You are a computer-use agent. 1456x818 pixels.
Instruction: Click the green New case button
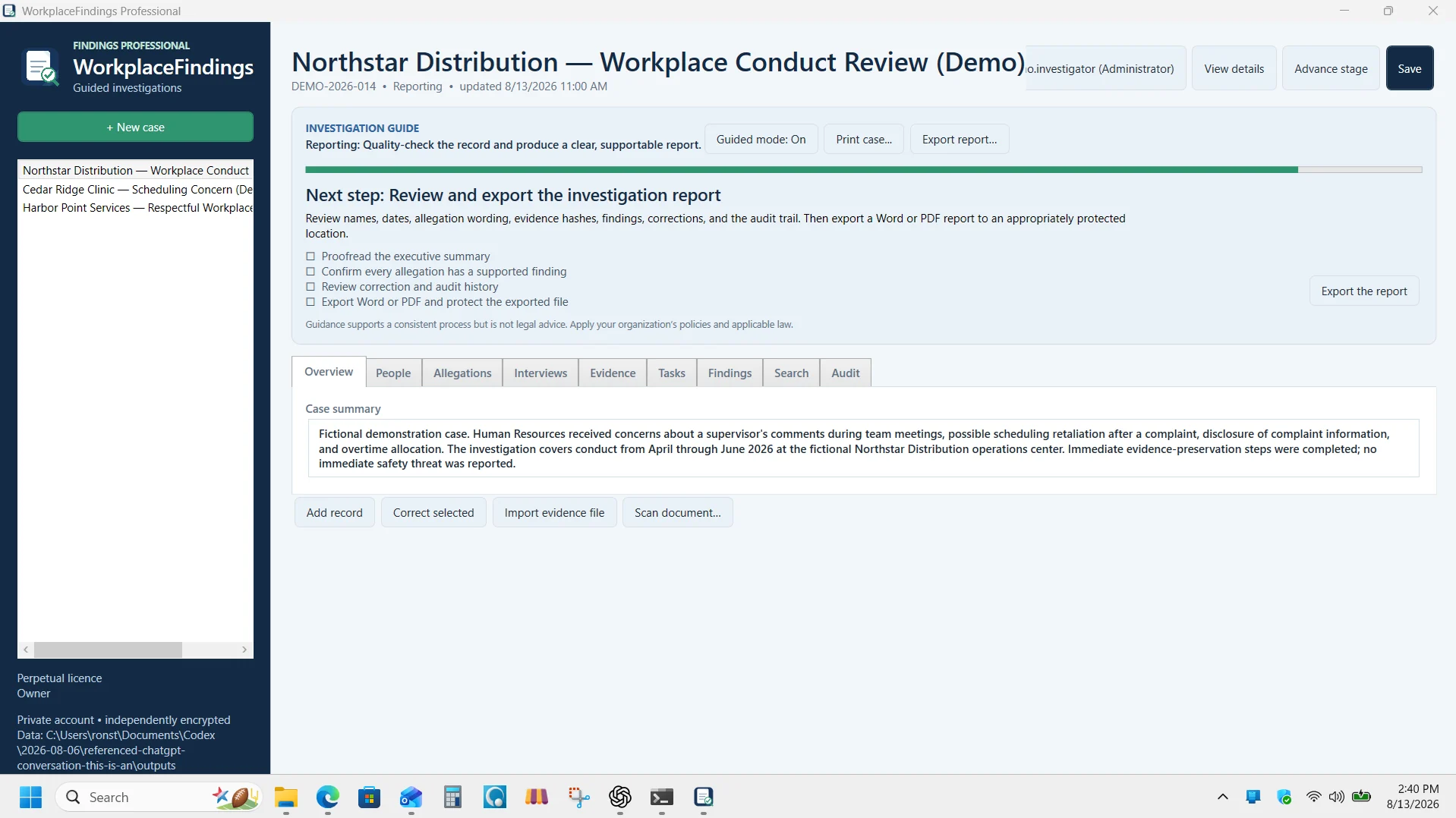pyautogui.click(x=135, y=127)
